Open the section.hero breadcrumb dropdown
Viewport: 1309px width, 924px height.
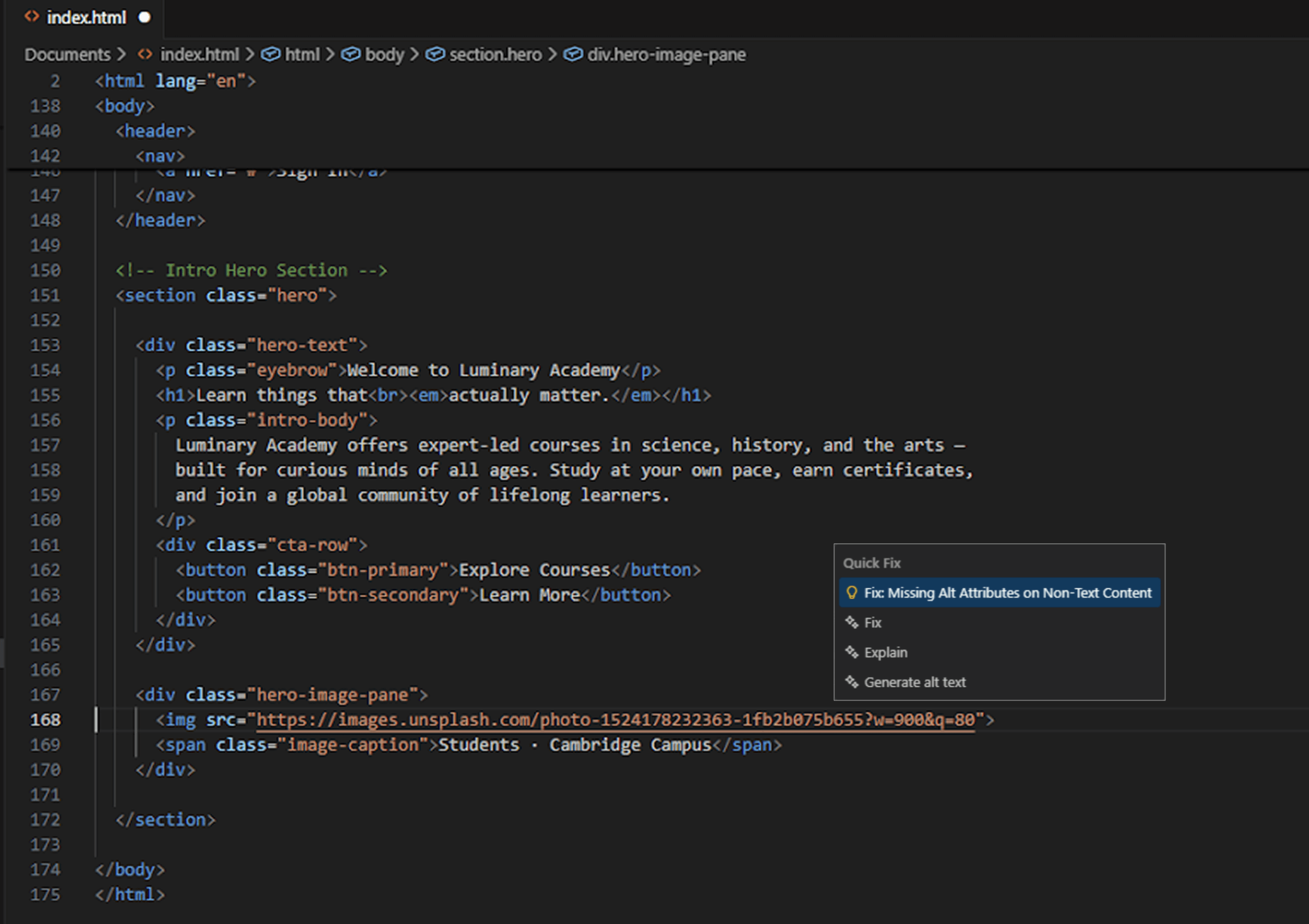[495, 54]
